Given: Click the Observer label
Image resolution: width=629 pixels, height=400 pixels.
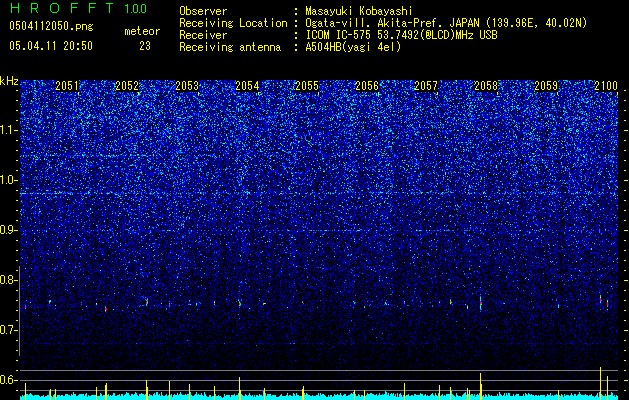Looking at the screenshot, I should click(x=203, y=11).
